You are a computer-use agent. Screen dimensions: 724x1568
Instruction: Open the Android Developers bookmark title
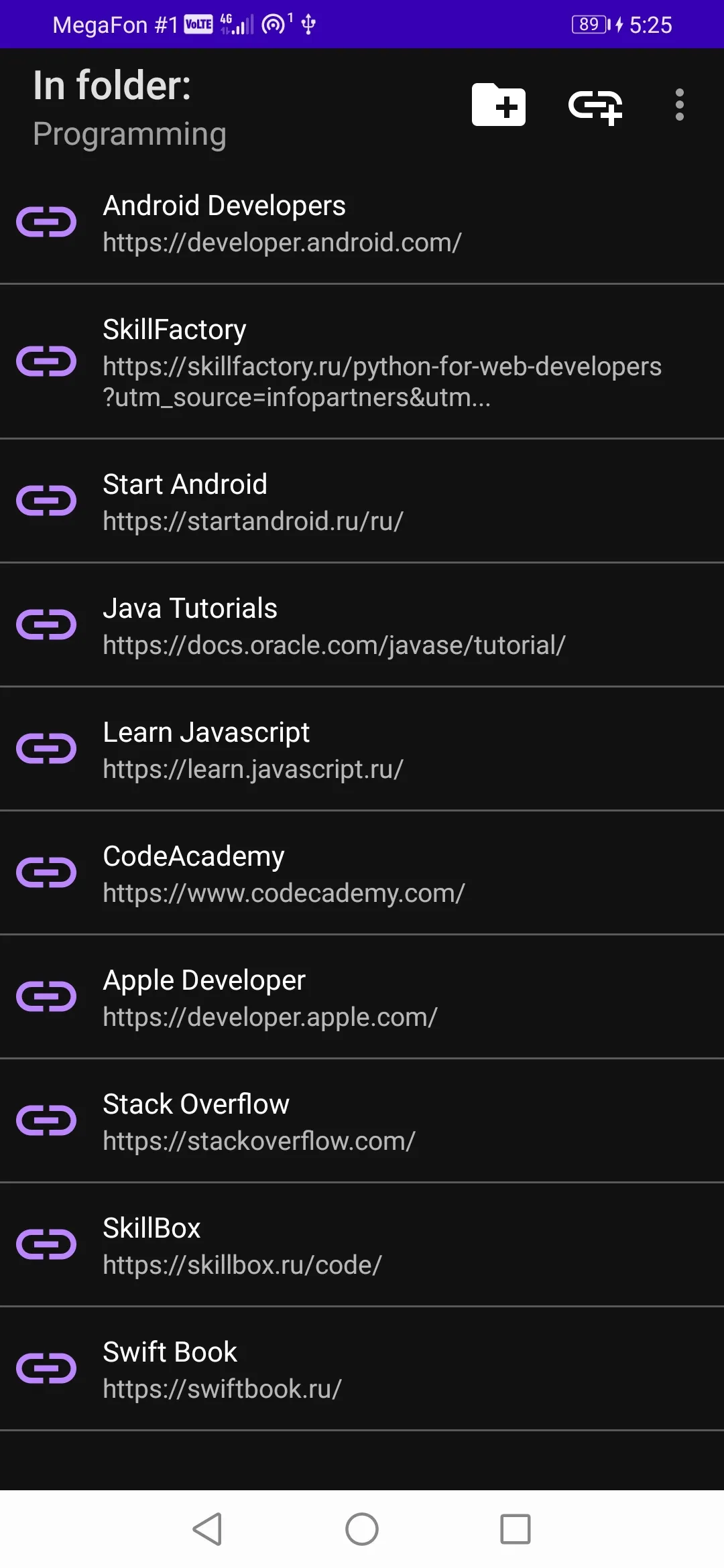(x=224, y=206)
